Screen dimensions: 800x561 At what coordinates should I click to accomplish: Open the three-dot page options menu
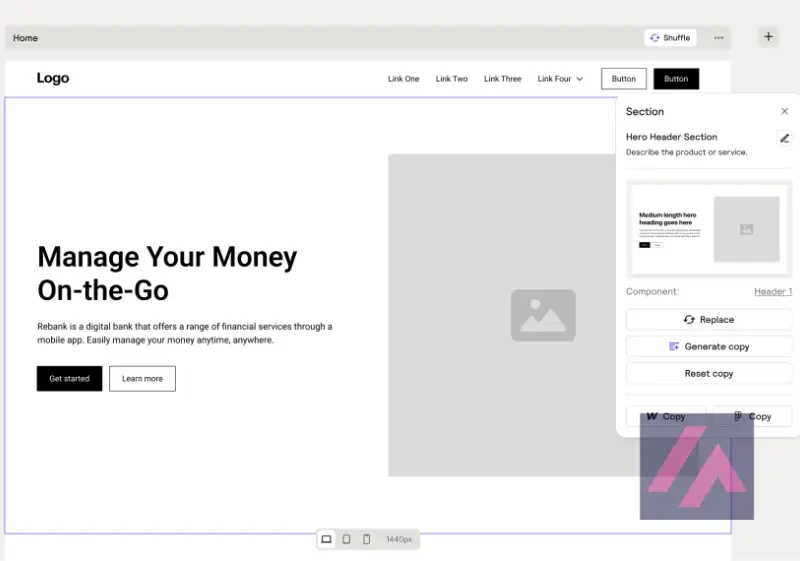(x=718, y=38)
